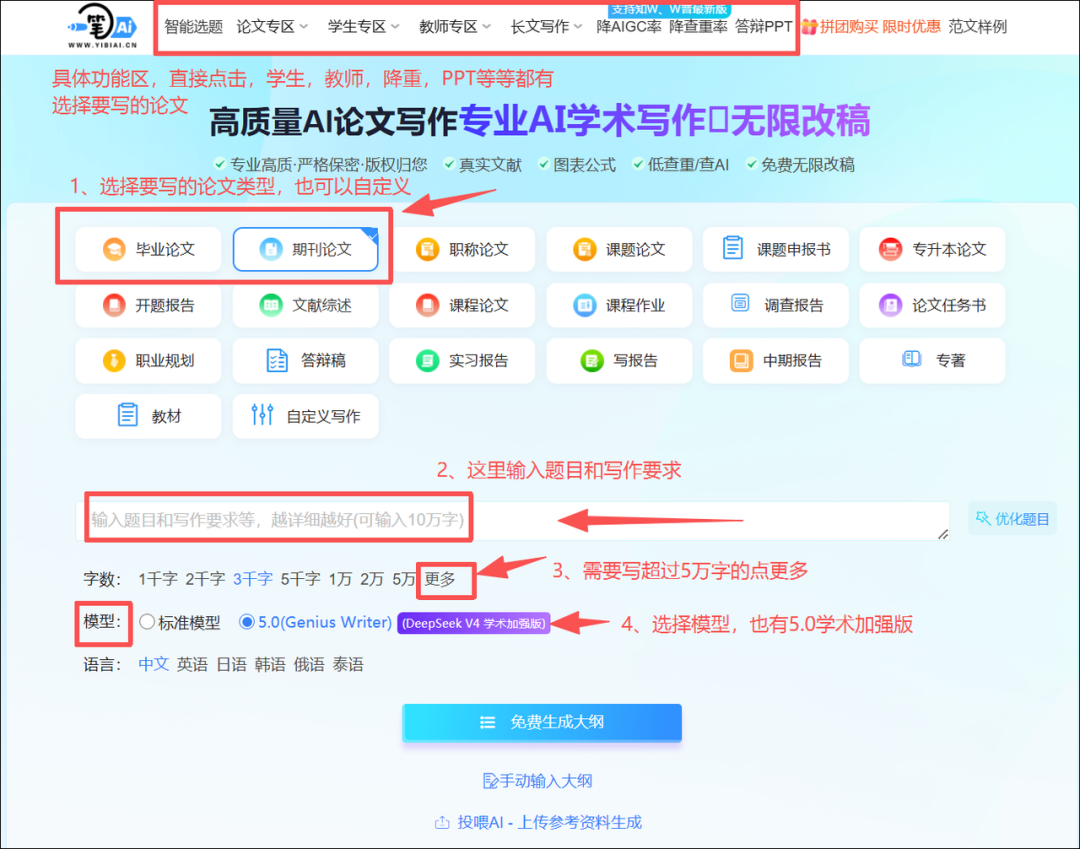Select the 文献综述 green icon
Screen dimensions: 1080x849
click(271, 304)
